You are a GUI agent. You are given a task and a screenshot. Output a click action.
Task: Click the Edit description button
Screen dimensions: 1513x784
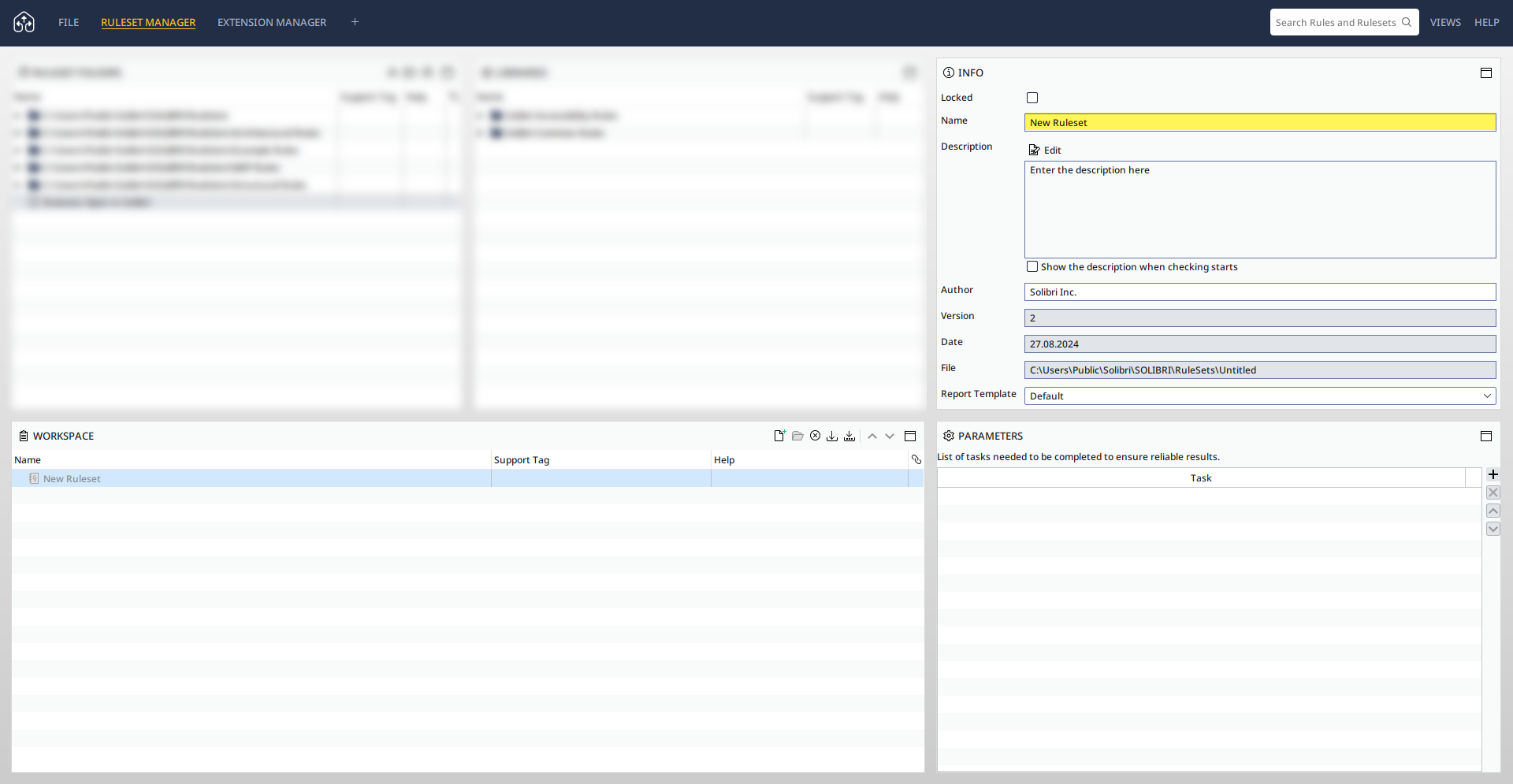pos(1045,150)
